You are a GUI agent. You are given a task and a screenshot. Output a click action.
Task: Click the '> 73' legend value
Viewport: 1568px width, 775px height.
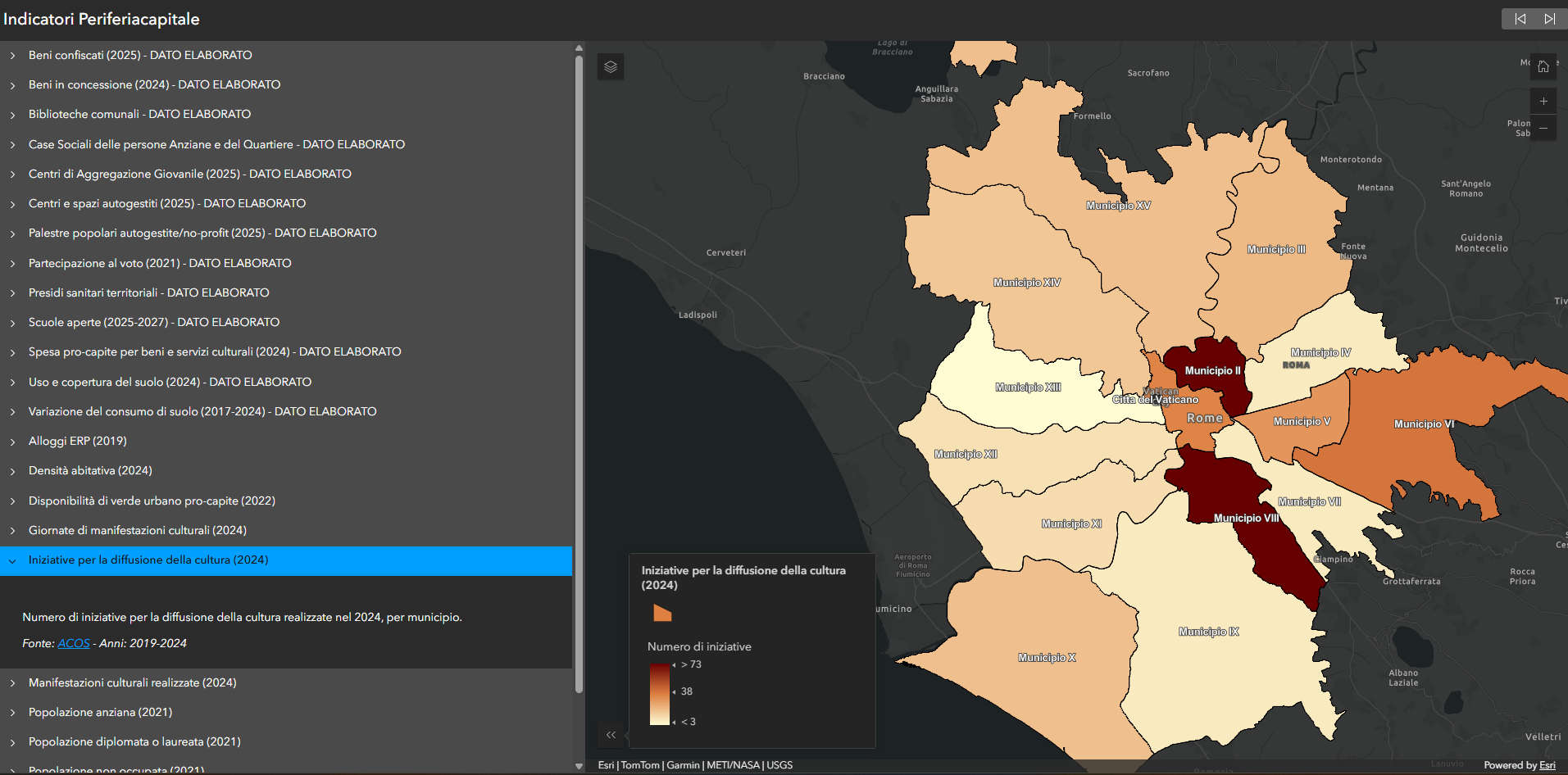(691, 664)
